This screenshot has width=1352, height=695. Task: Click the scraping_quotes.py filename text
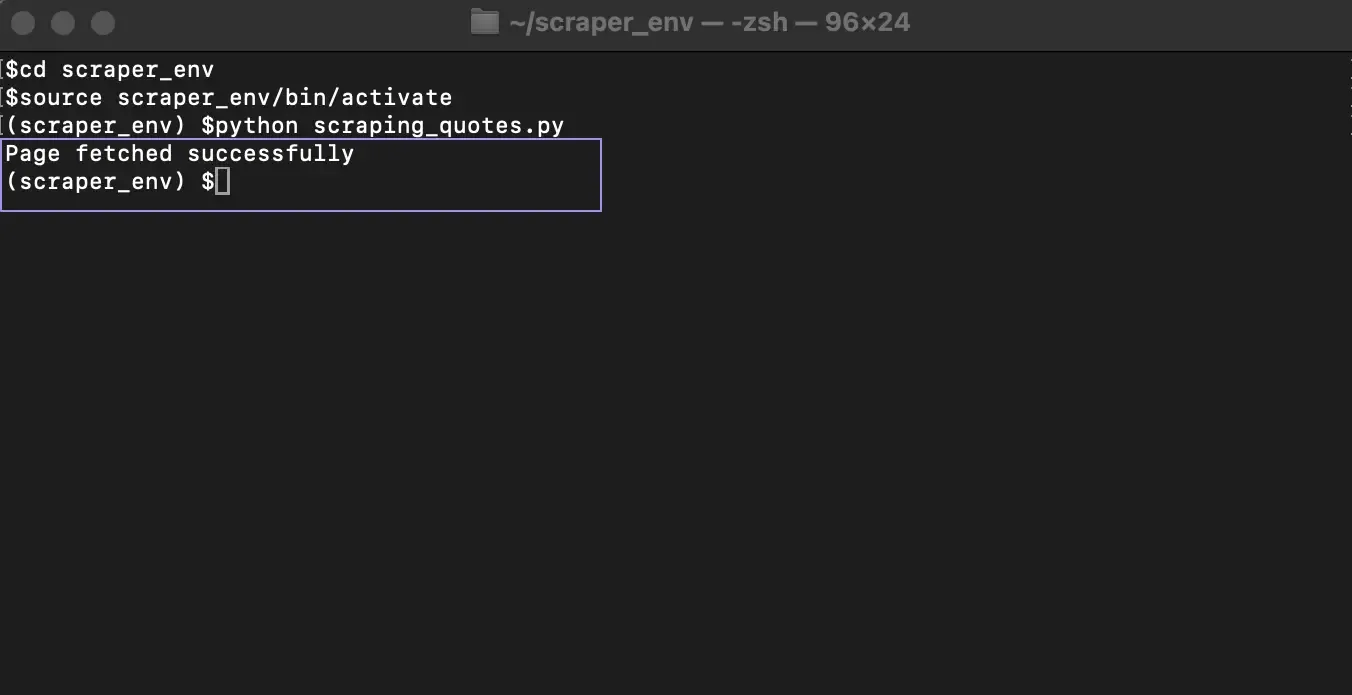pyautogui.click(x=440, y=125)
